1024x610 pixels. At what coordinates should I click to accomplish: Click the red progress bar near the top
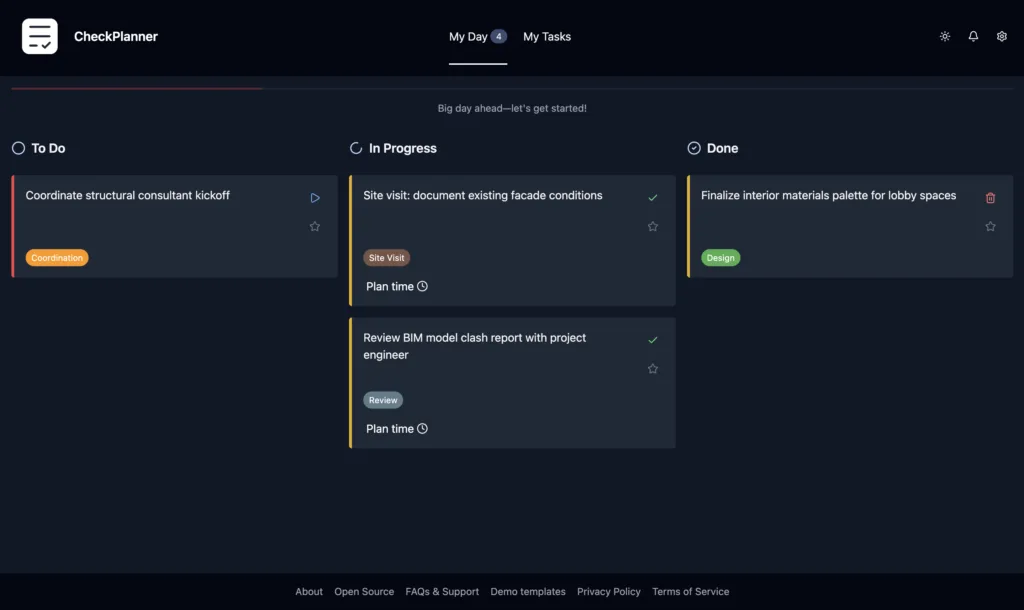pos(136,87)
